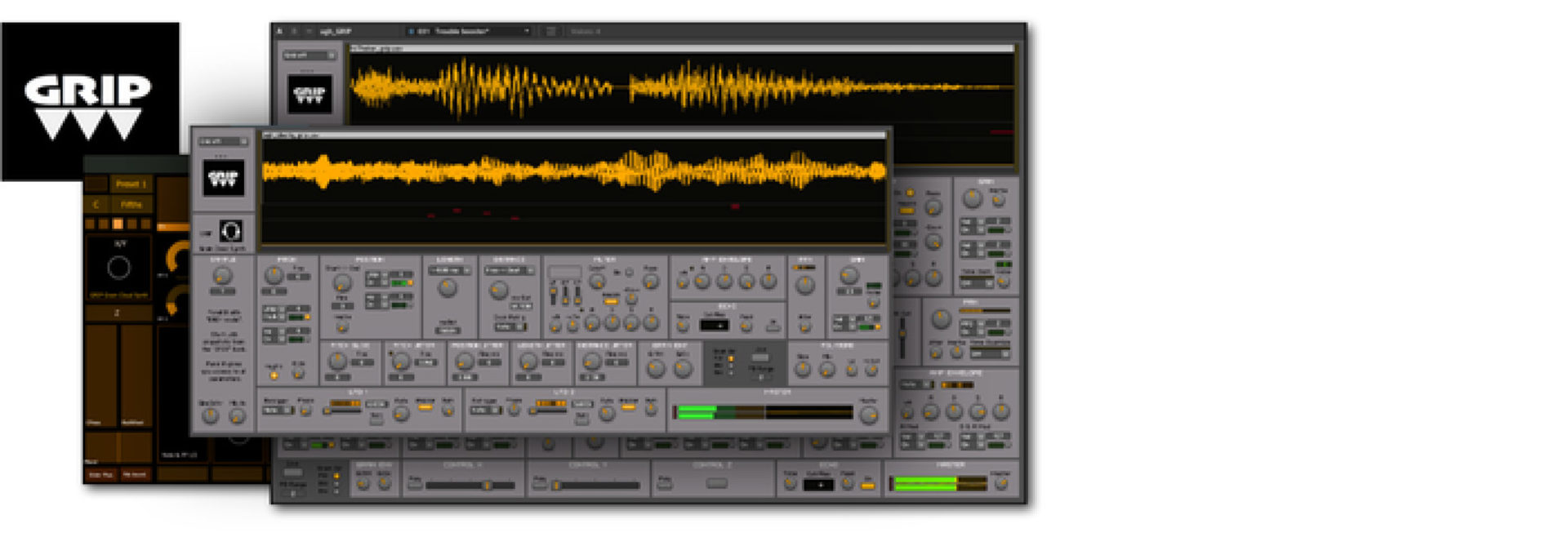Toggle the orange LFO 1 switch

pyautogui.click(x=425, y=407)
